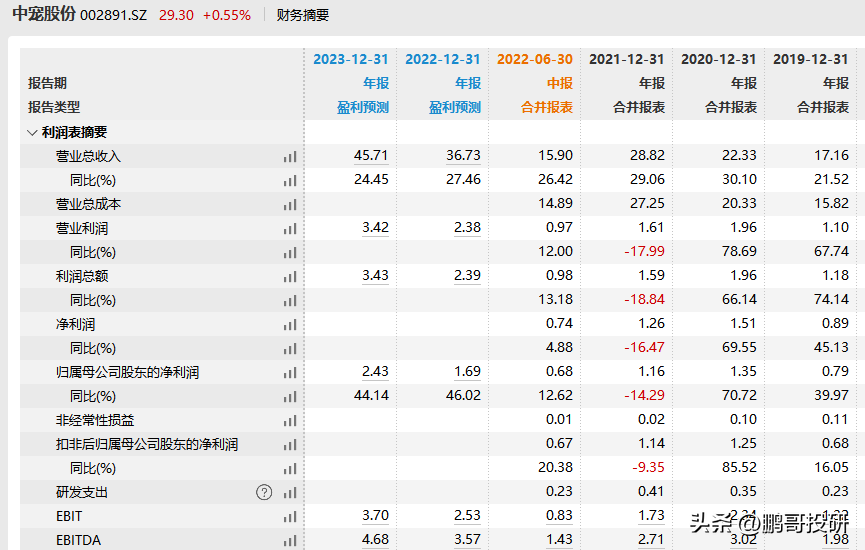Screen dimensions: 865x550
Task: Click orange 合并报表 under 2022-06-30
Action: [547, 107]
